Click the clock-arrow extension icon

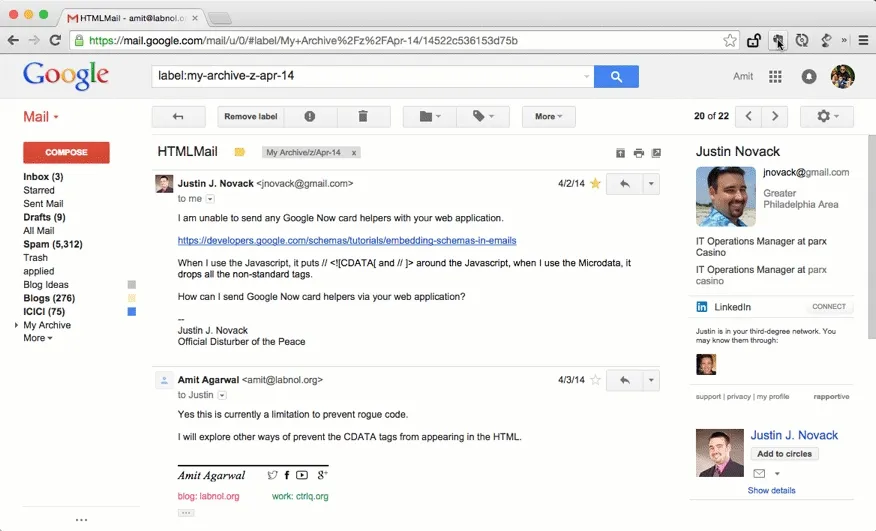802,40
